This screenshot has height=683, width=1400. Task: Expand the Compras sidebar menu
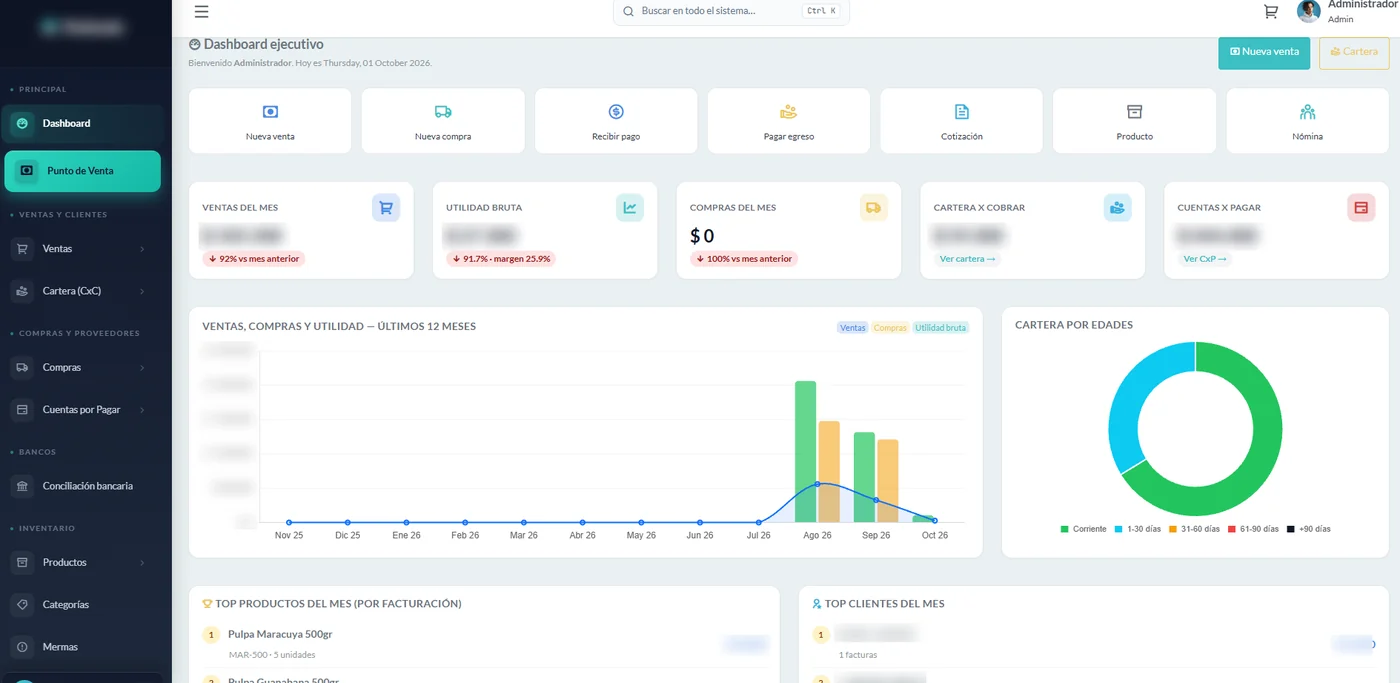click(82, 368)
